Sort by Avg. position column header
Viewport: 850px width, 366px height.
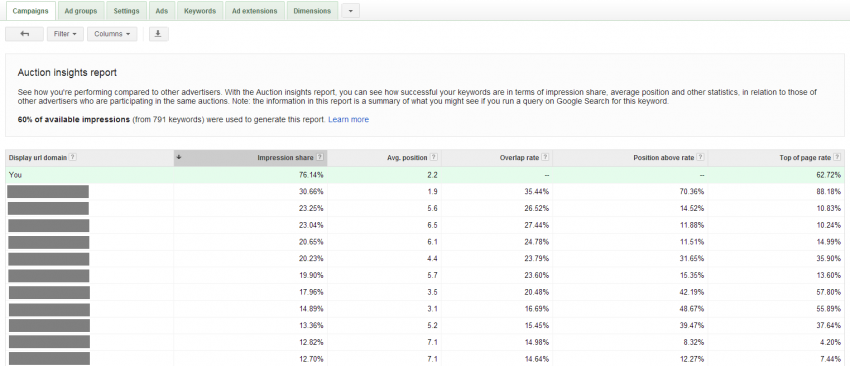408,158
